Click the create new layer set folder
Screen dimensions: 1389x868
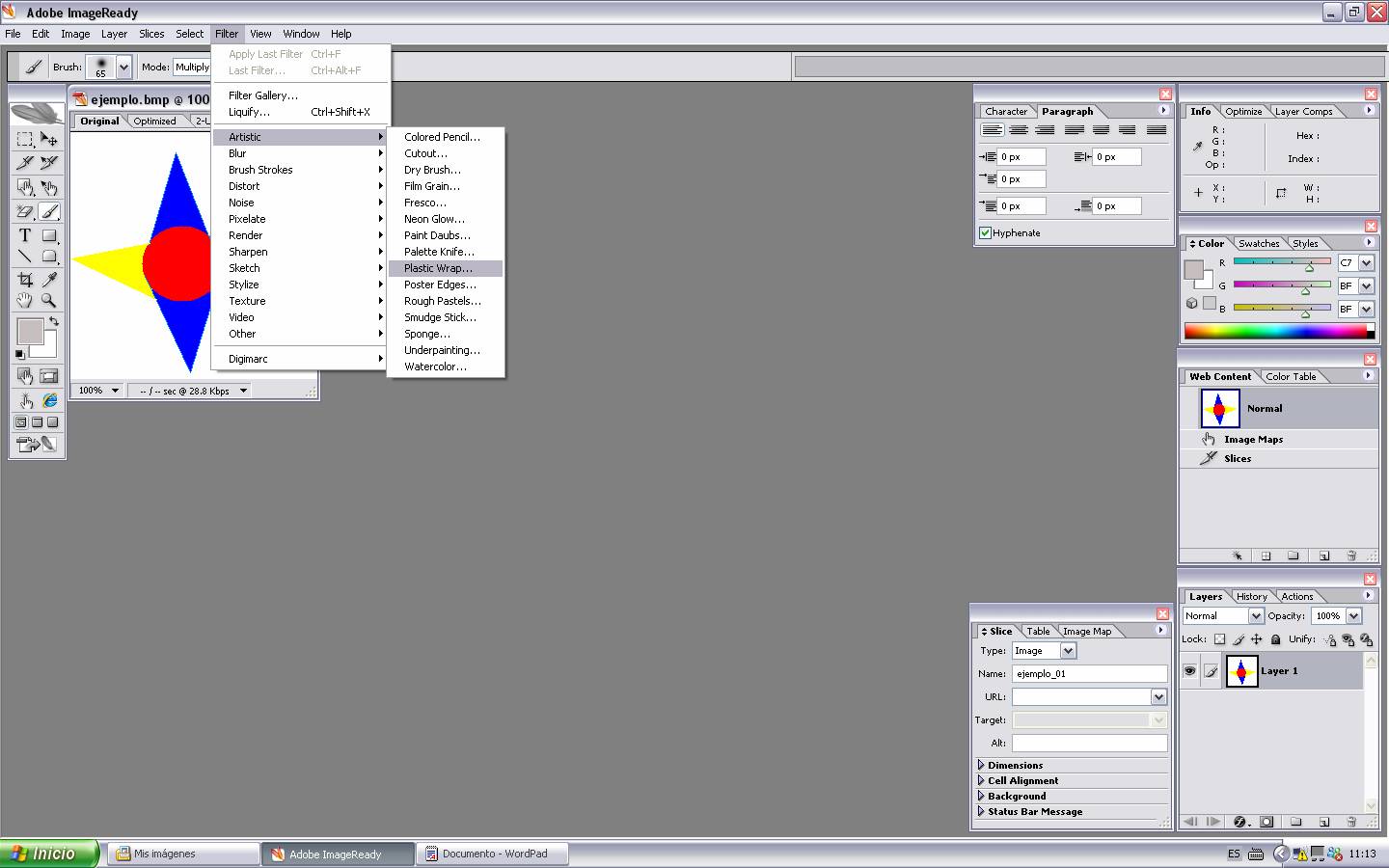tap(1295, 822)
